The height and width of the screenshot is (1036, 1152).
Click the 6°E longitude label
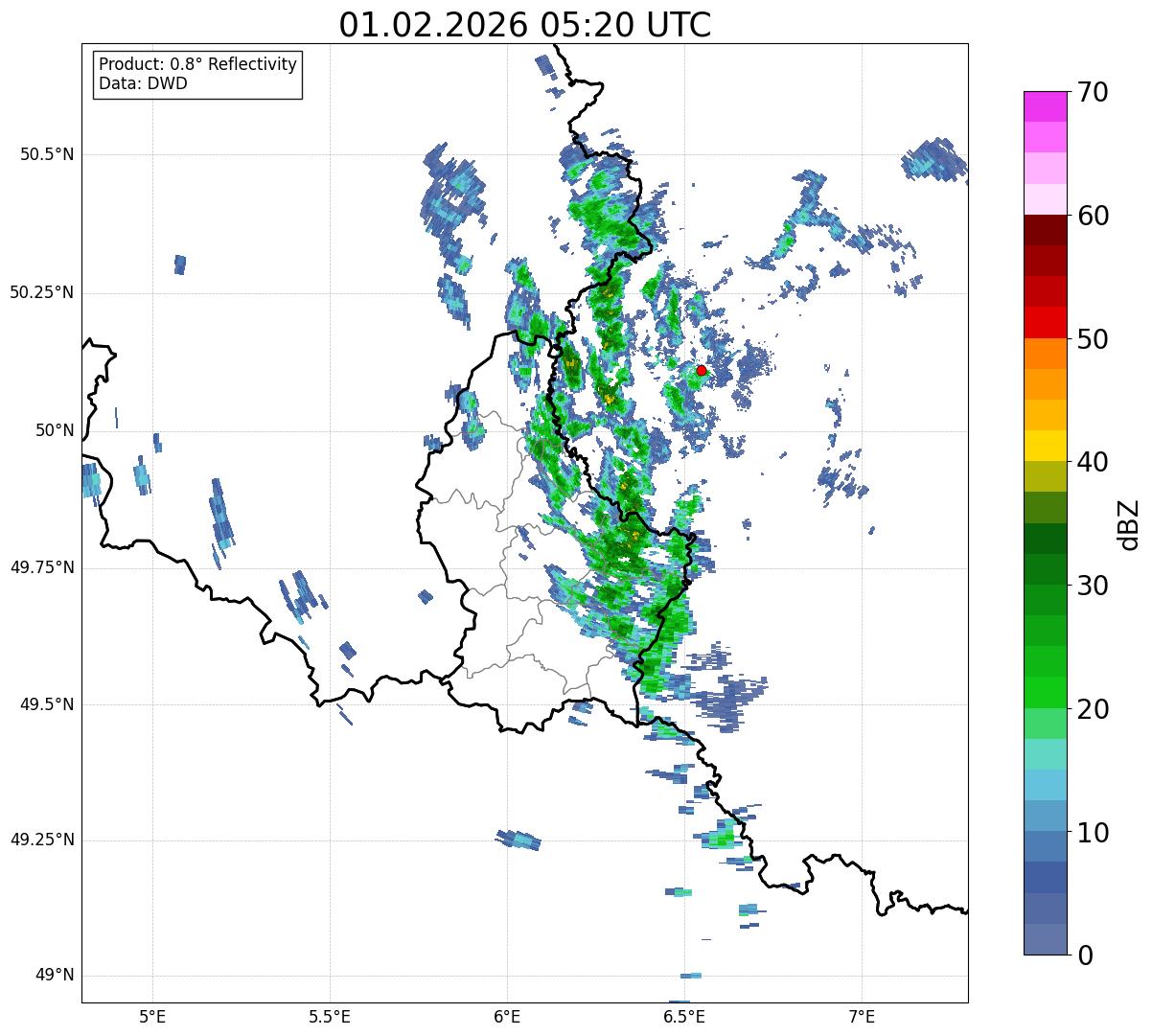(508, 1016)
